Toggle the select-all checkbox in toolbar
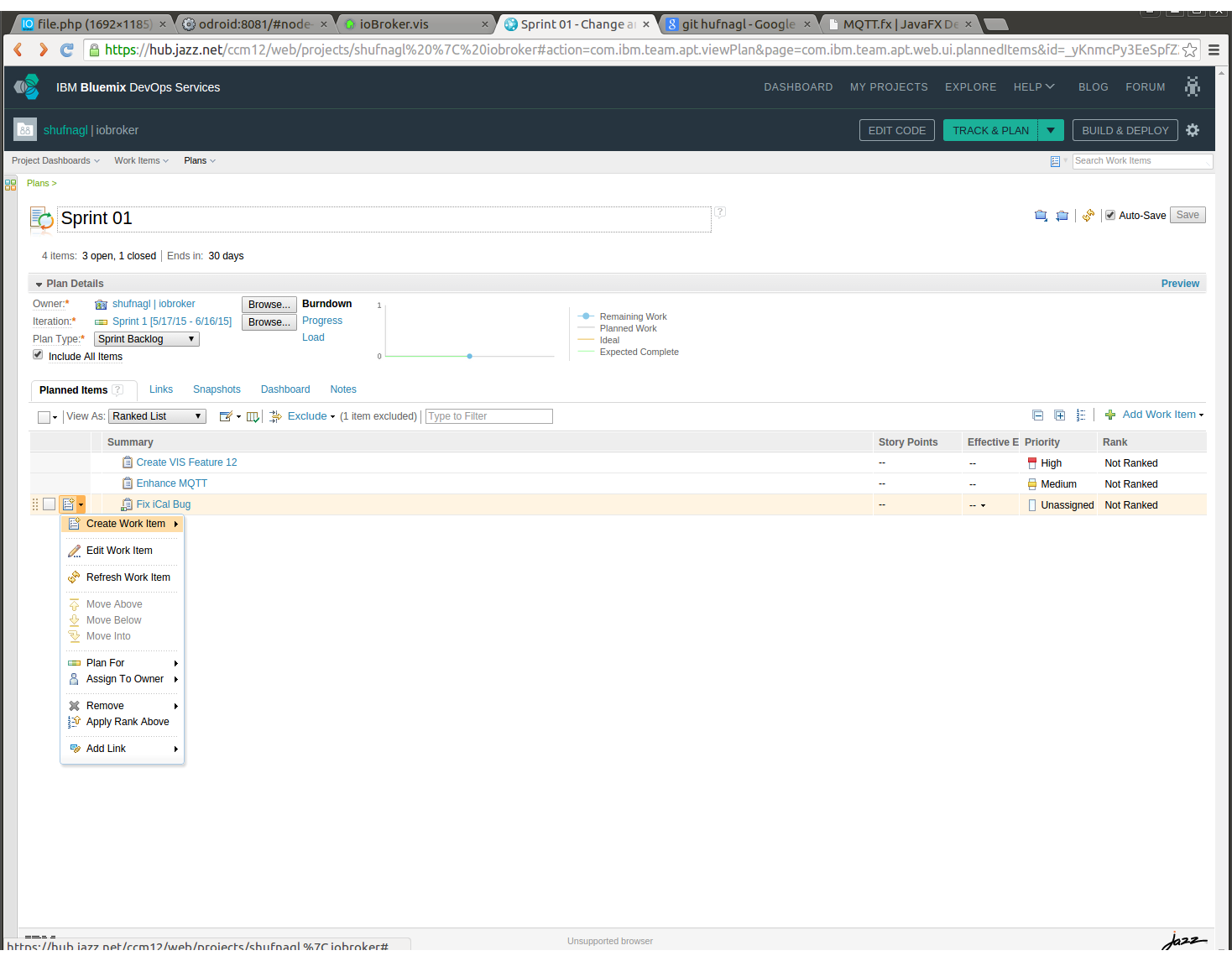This screenshot has width=1232, height=961. pos(44,417)
